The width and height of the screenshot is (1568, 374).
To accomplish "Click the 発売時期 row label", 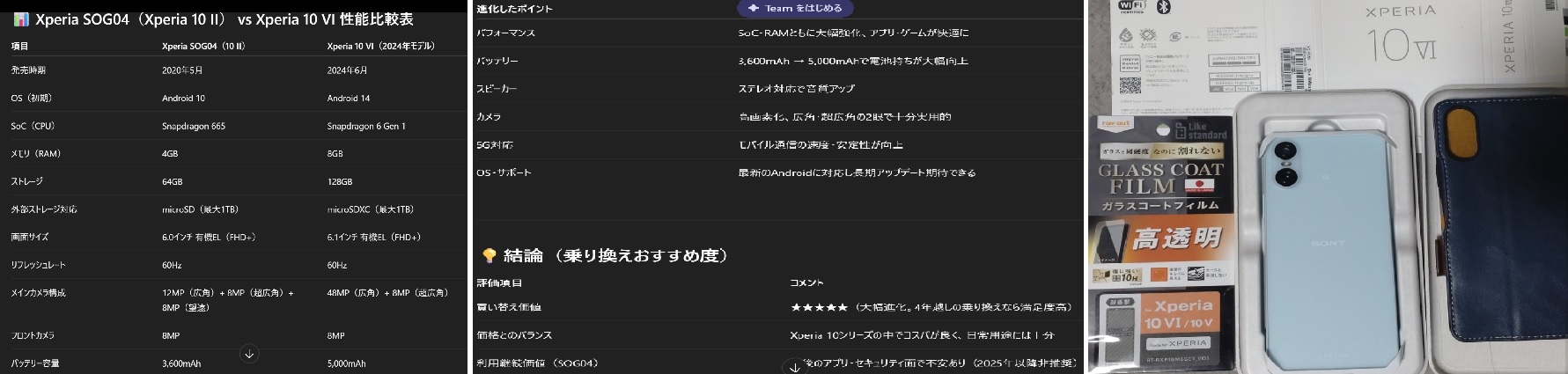I will point(28,70).
